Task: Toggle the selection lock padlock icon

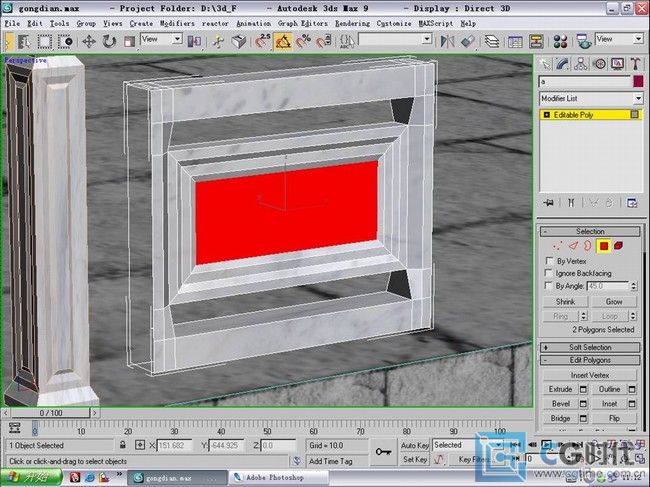Action: (123, 445)
